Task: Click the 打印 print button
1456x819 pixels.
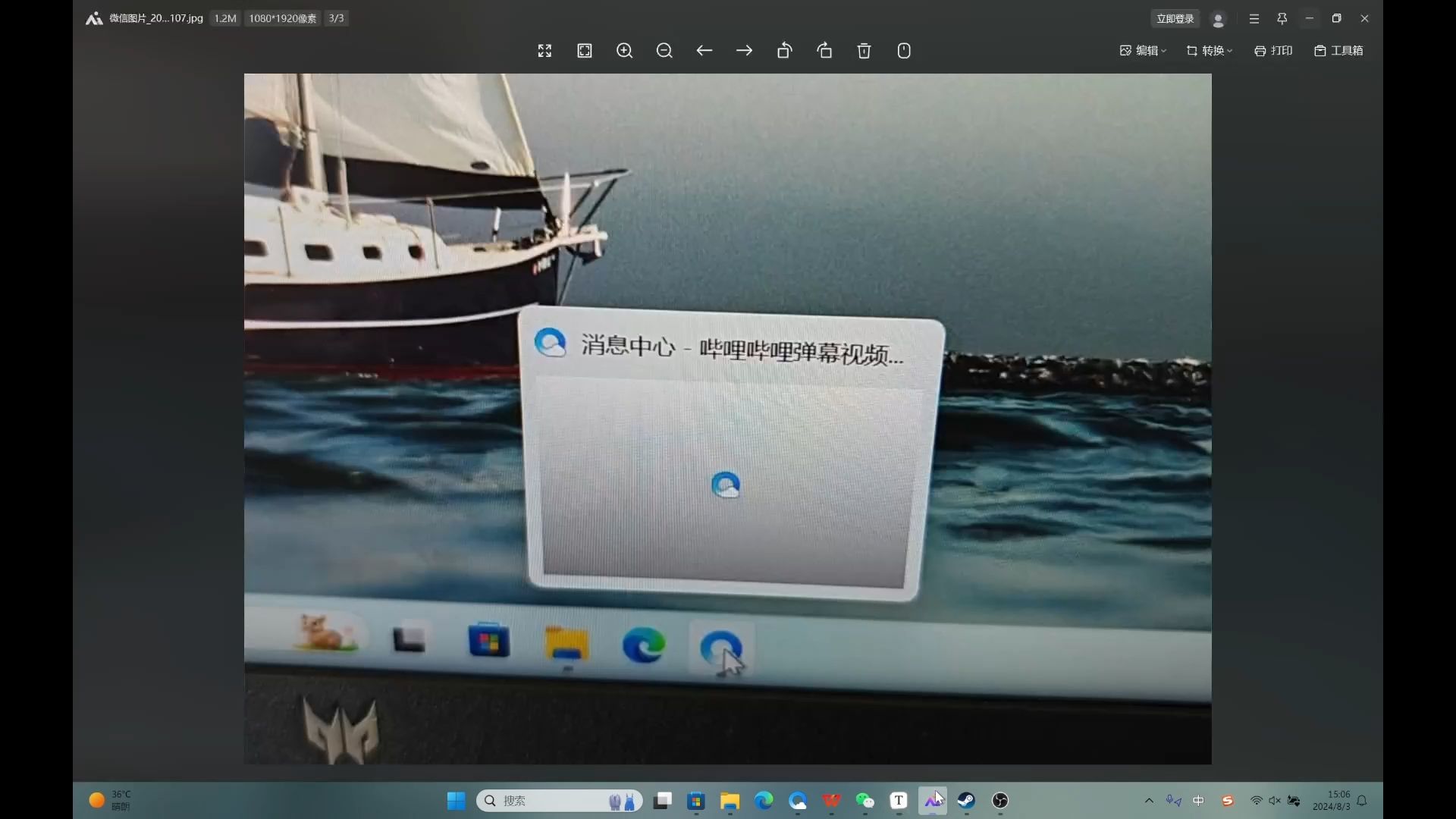Action: click(x=1273, y=51)
